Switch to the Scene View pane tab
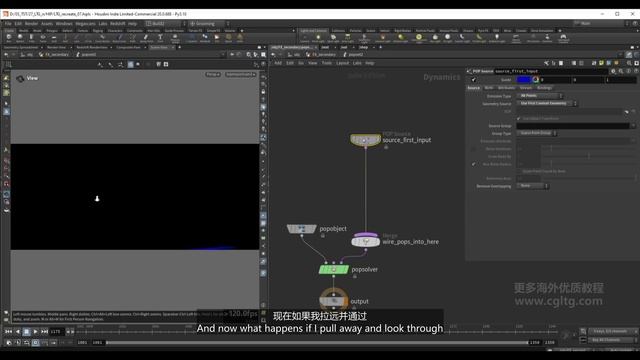The width and height of the screenshot is (640, 360). pos(159,47)
